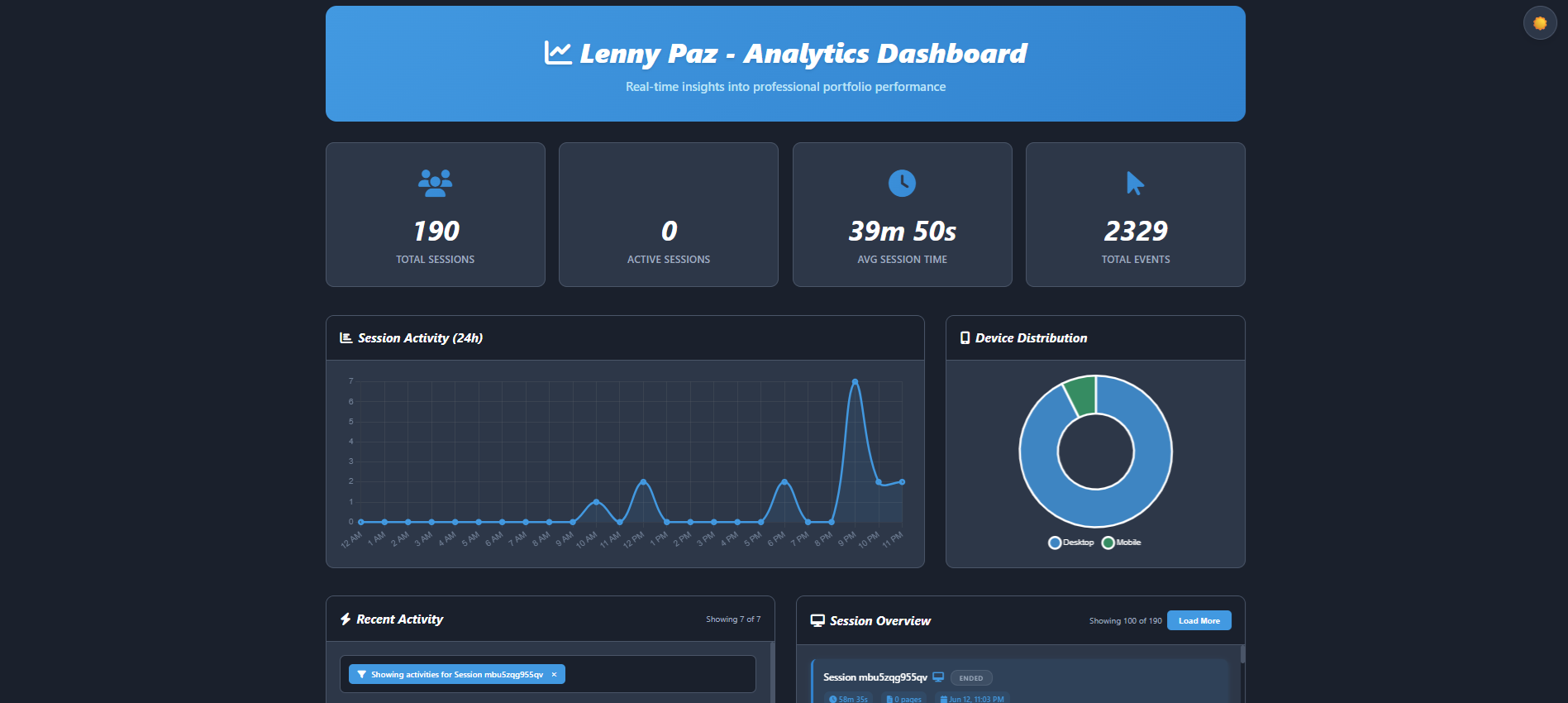This screenshot has width=1568, height=703.
Task: Click the line chart icon in the dashboard header
Action: click(558, 53)
